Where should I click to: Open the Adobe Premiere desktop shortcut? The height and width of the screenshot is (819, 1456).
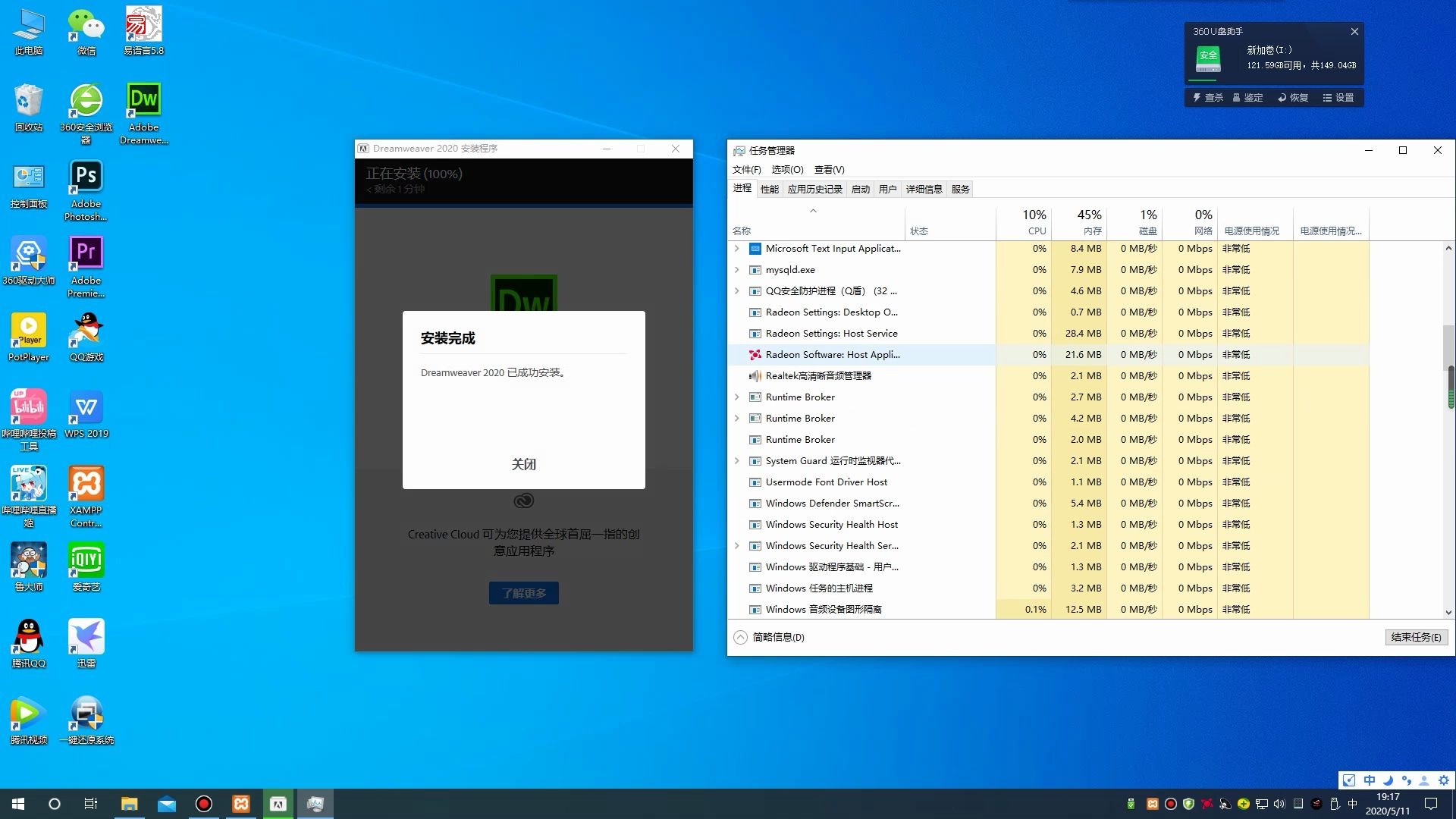coord(86,267)
